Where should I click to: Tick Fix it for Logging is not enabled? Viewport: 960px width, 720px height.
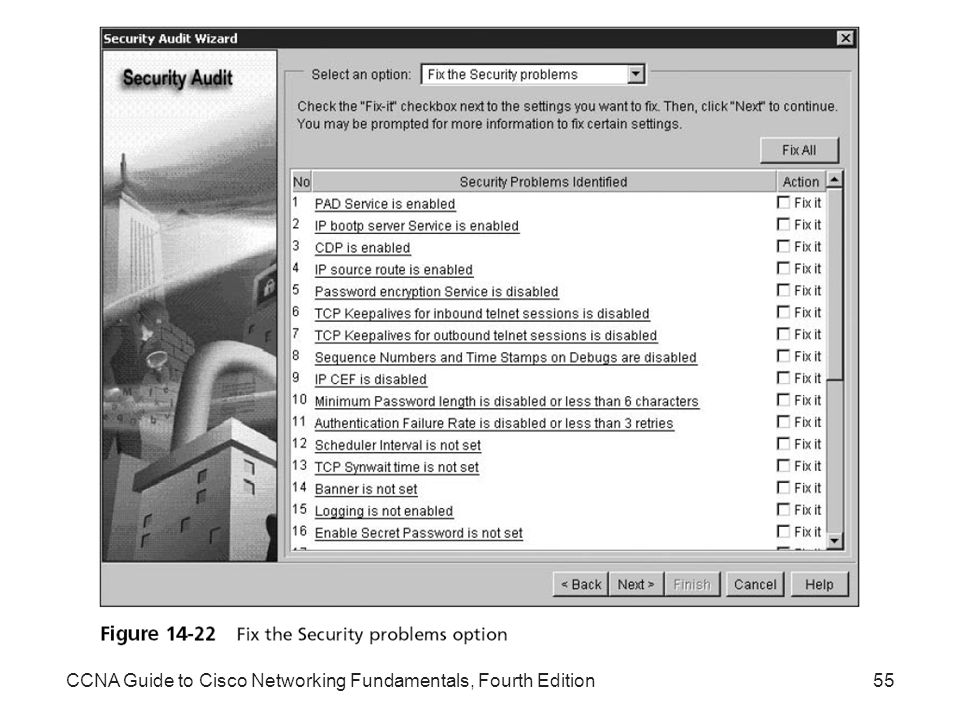[x=783, y=510]
